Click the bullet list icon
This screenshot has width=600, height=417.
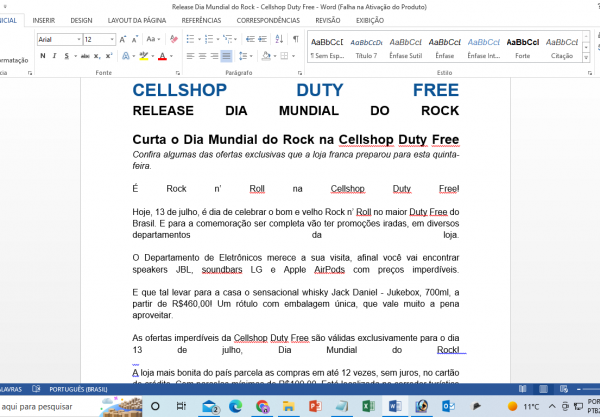point(187,39)
